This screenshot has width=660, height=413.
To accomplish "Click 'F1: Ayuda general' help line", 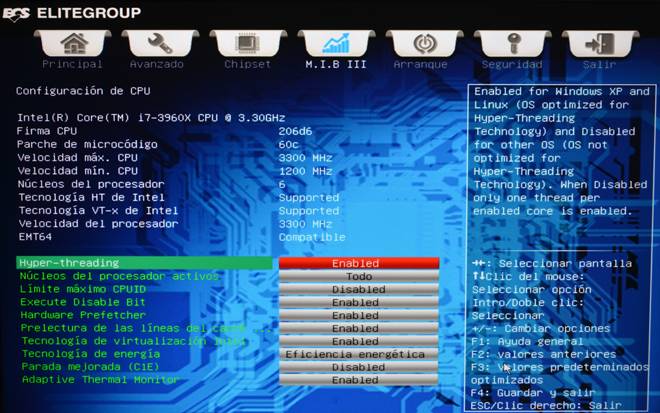I will [527, 341].
